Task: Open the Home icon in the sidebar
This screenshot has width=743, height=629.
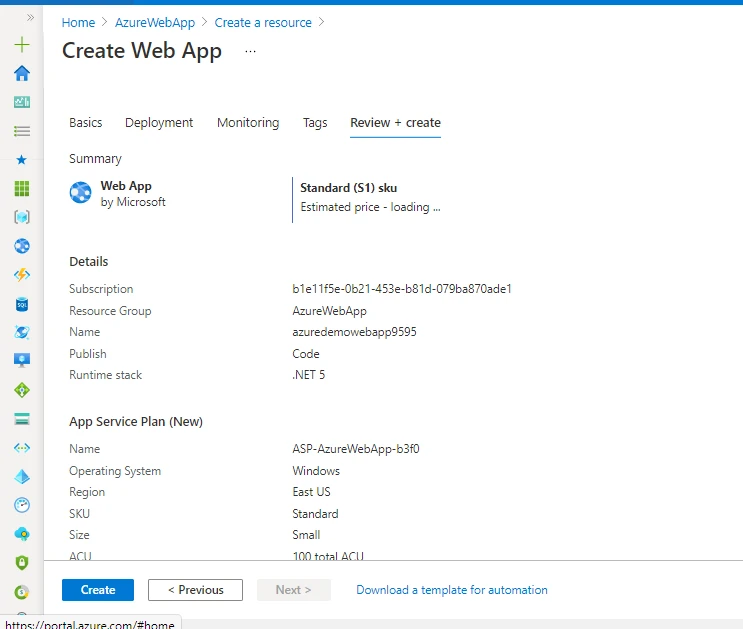Action: [x=22, y=73]
